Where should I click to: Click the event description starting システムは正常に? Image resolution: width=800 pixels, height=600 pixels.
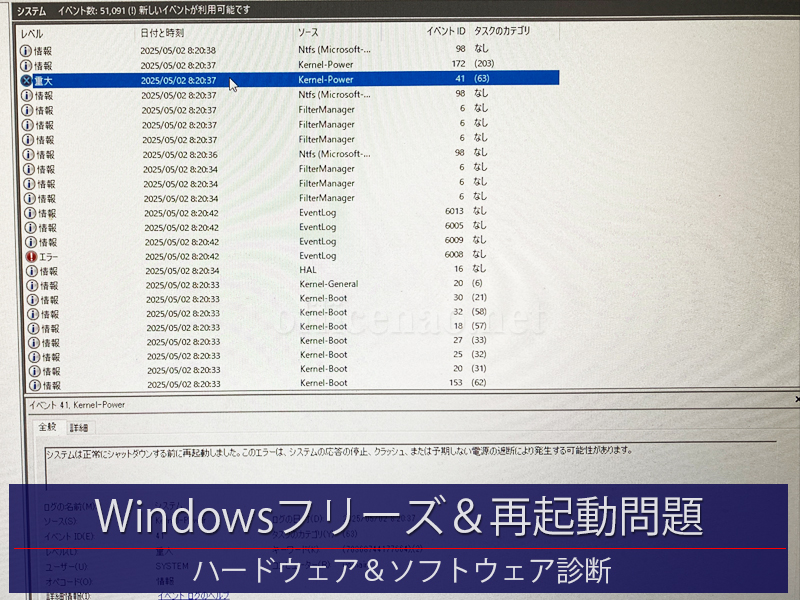tap(339, 452)
